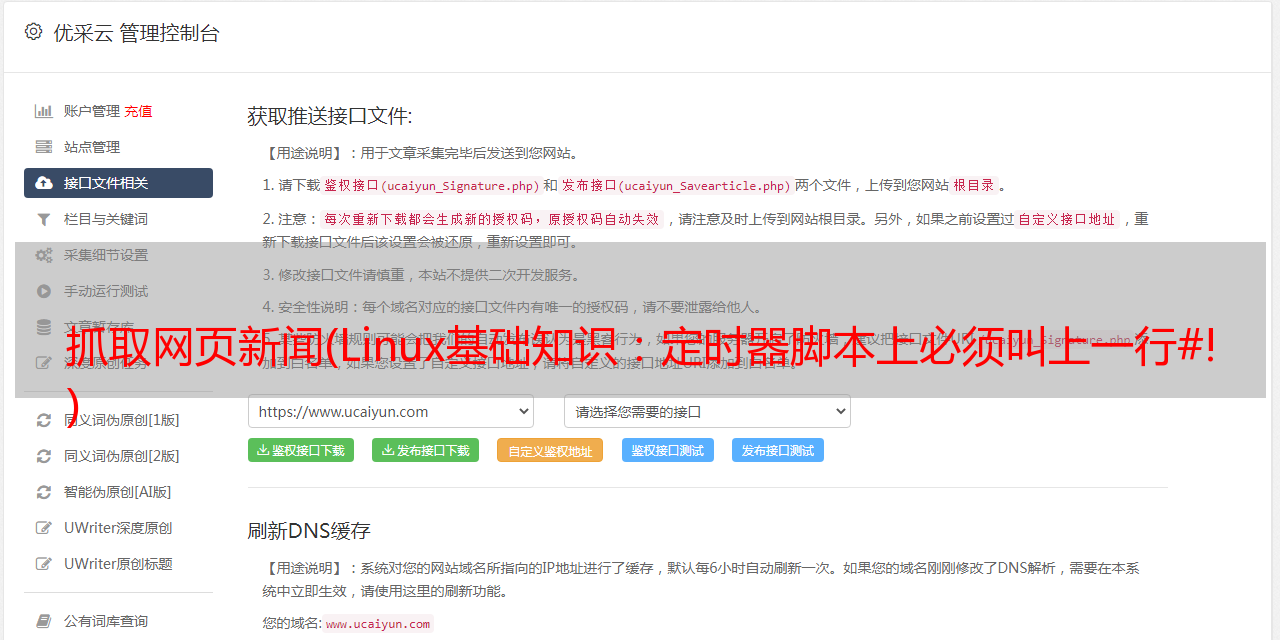The width and height of the screenshot is (1280, 640).
Task: Click the blue 鉴权接口测试 button
Action: tap(667, 450)
